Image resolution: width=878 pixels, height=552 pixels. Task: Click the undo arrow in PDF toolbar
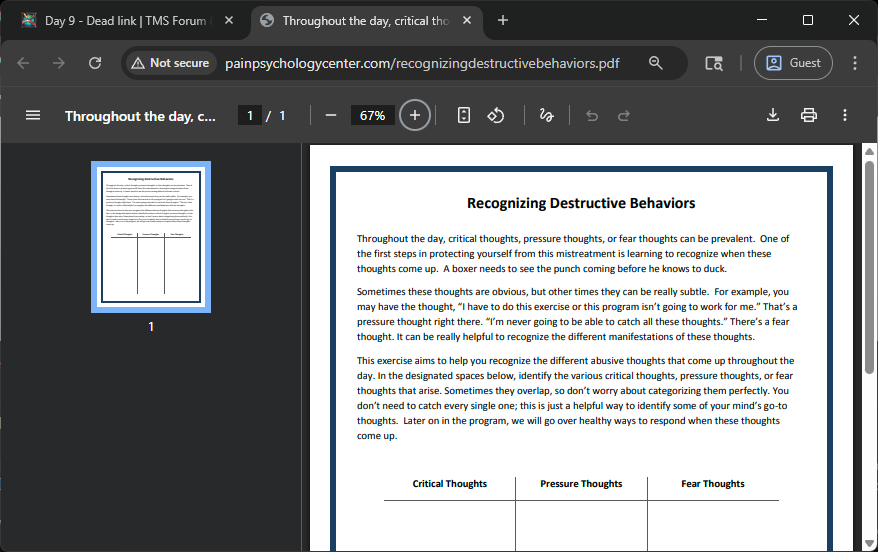(x=592, y=115)
